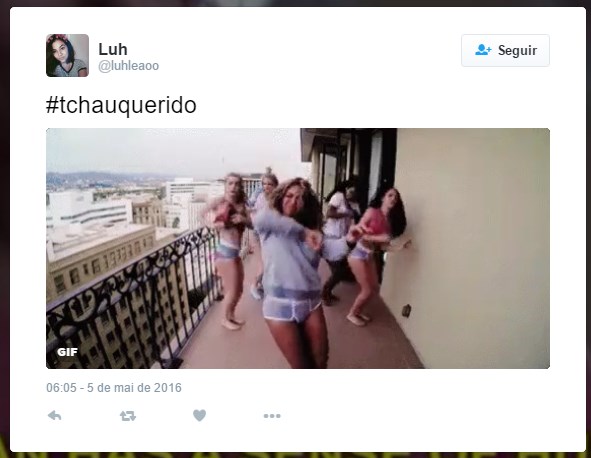This screenshot has width=591, height=458.
Task: Open the #tchauquerido hashtag
Action: click(x=121, y=105)
